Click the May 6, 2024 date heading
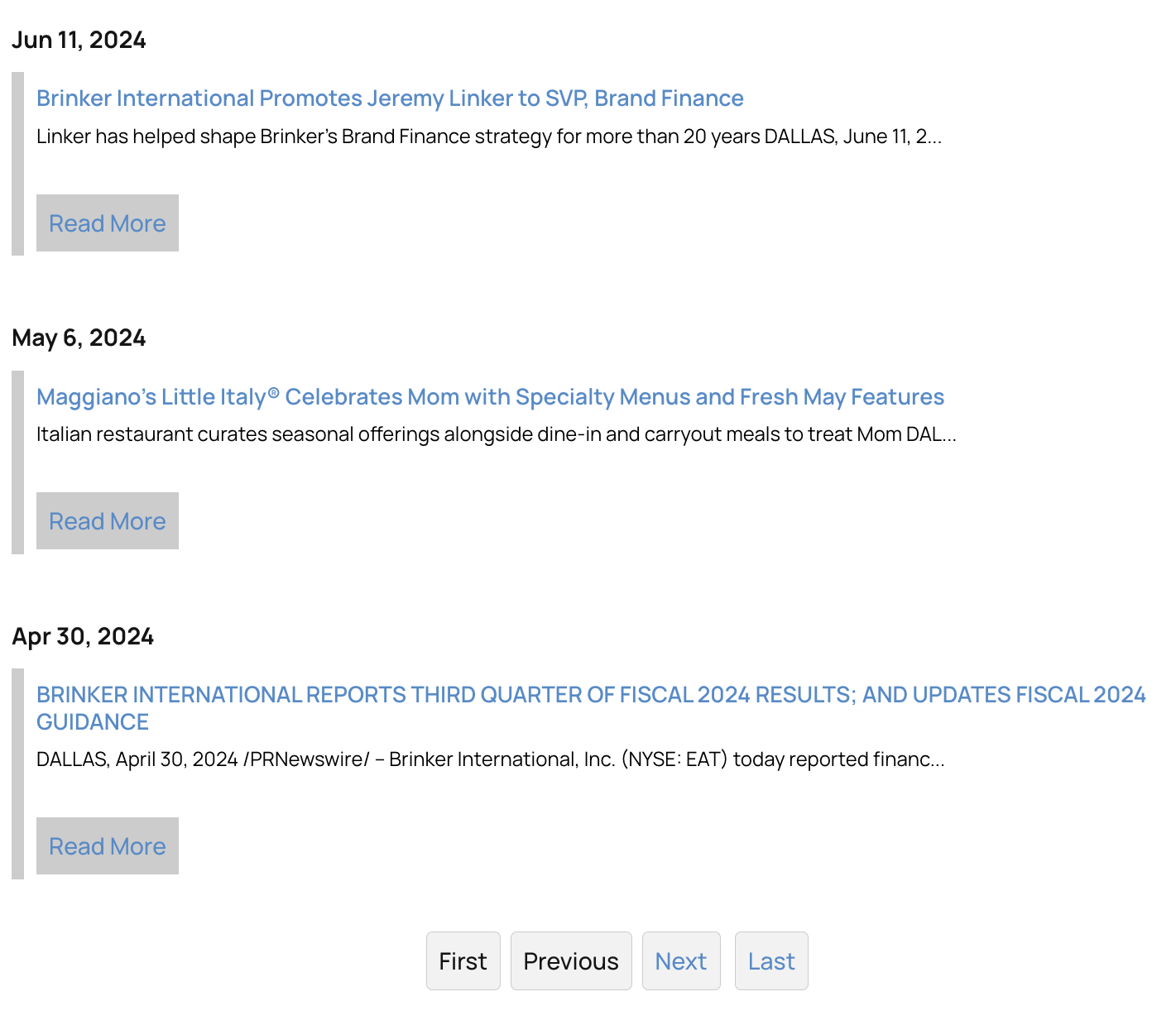The width and height of the screenshot is (1176, 1025). (x=79, y=338)
